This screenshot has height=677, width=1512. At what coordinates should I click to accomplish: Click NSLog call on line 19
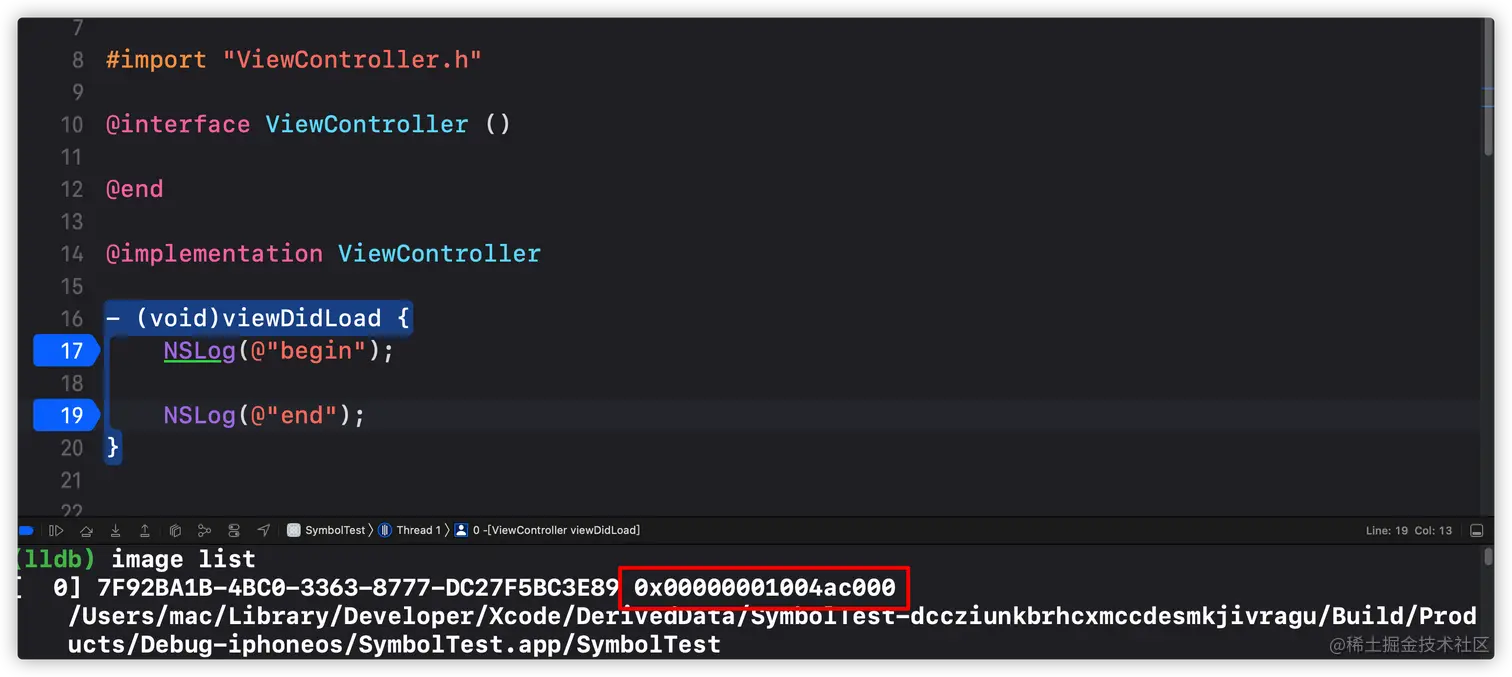pyautogui.click(x=199, y=415)
